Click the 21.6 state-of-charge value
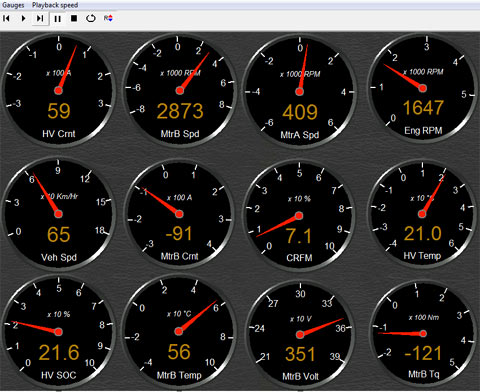Image resolution: width=480 pixels, height=392 pixels. 59,352
